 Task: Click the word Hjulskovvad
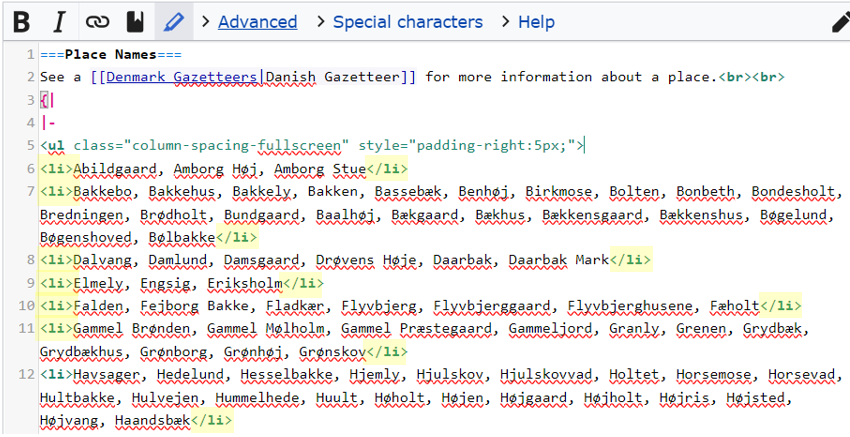tap(546, 375)
